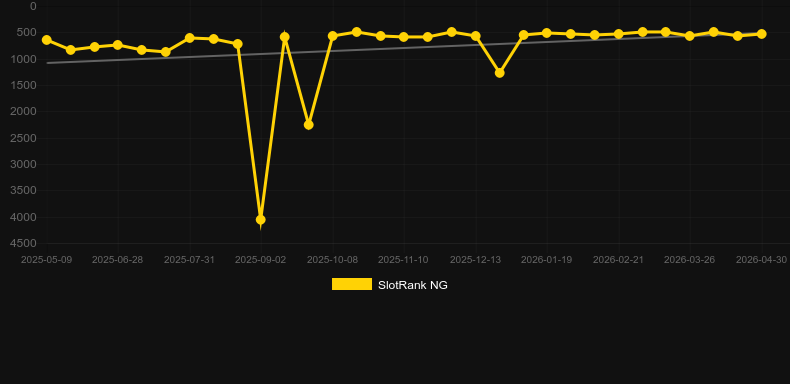The height and width of the screenshot is (384, 790).
Task: Click the 2025-11-10 x-axis date label
Action: tap(403, 260)
